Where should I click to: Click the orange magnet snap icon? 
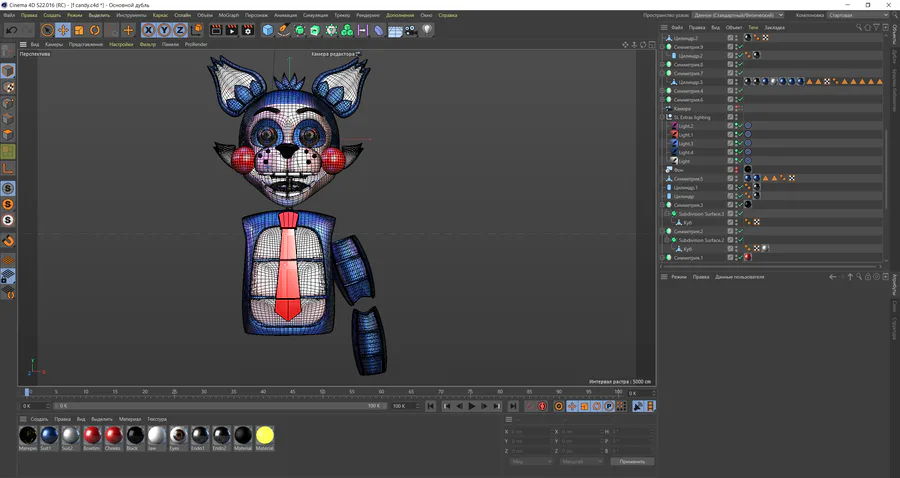coord(8,240)
